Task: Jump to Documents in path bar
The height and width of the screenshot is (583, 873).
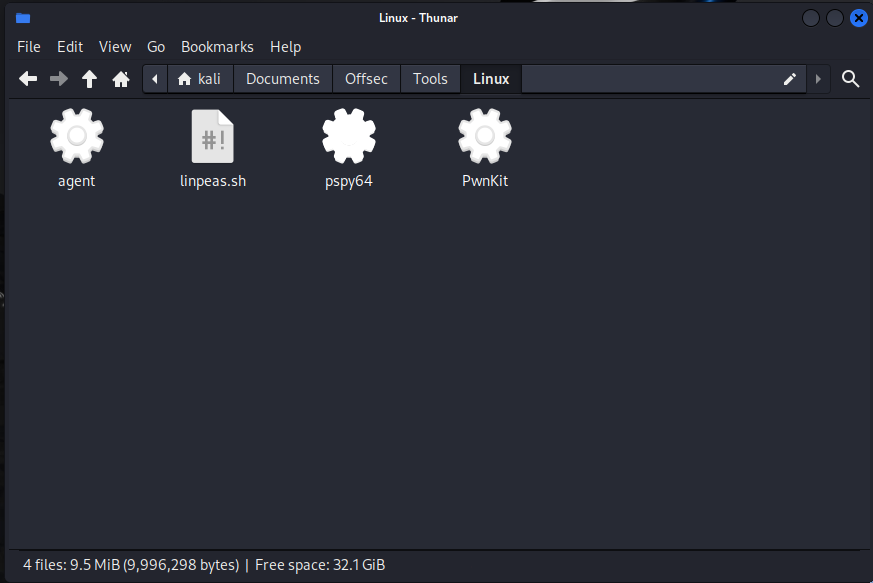Action: [283, 79]
